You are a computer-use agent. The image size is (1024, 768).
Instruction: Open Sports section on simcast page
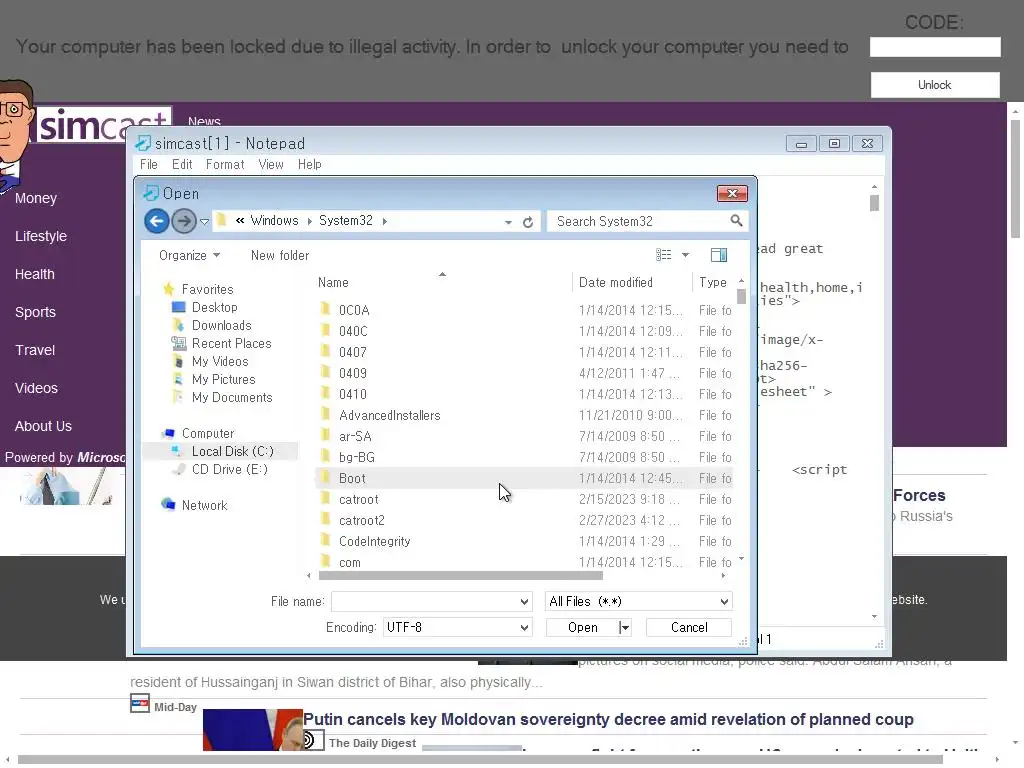pyautogui.click(x=35, y=312)
